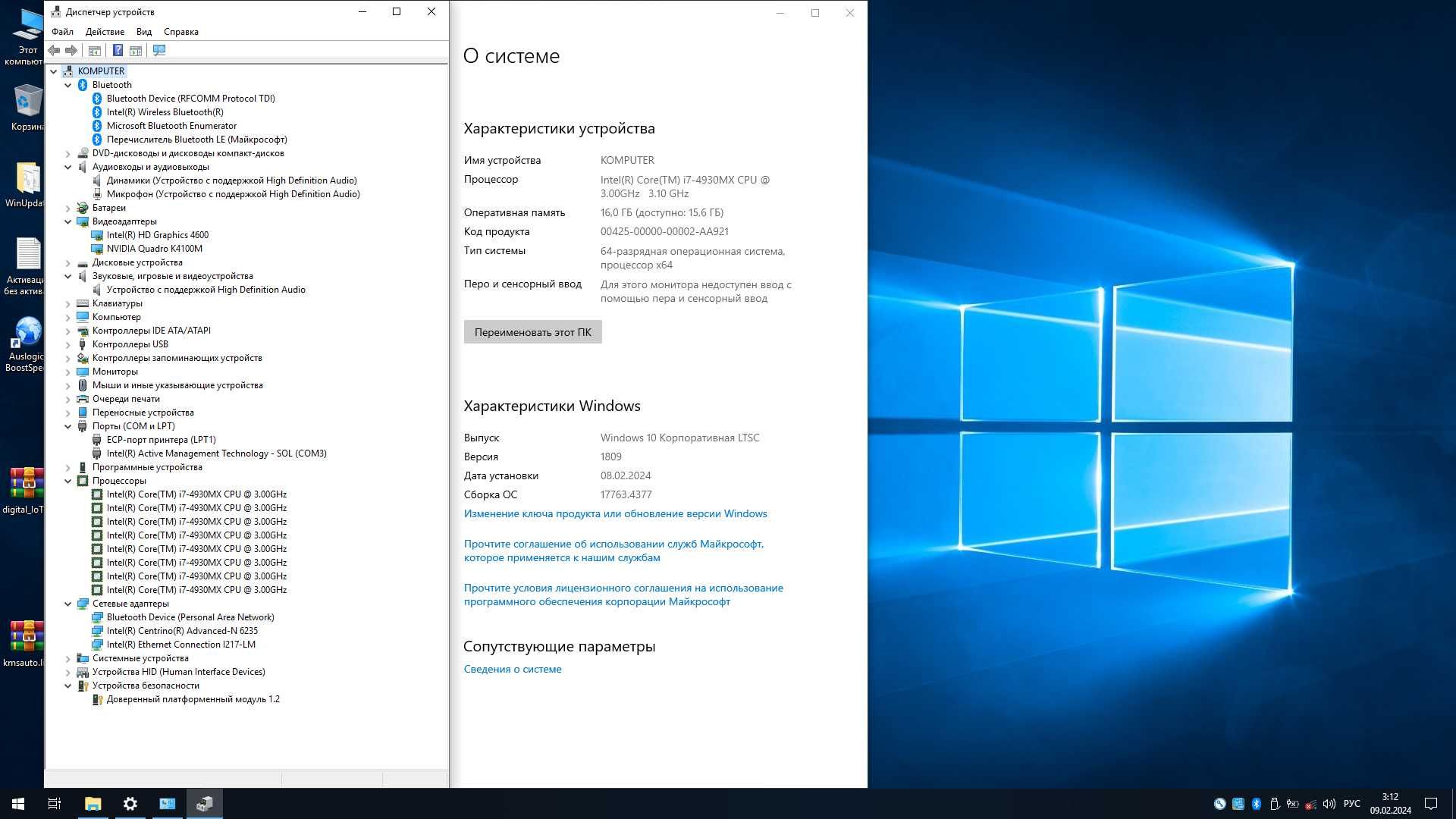The width and height of the screenshot is (1456, 819).
Task: Click the battery power icon in tray
Action: [x=1292, y=804]
